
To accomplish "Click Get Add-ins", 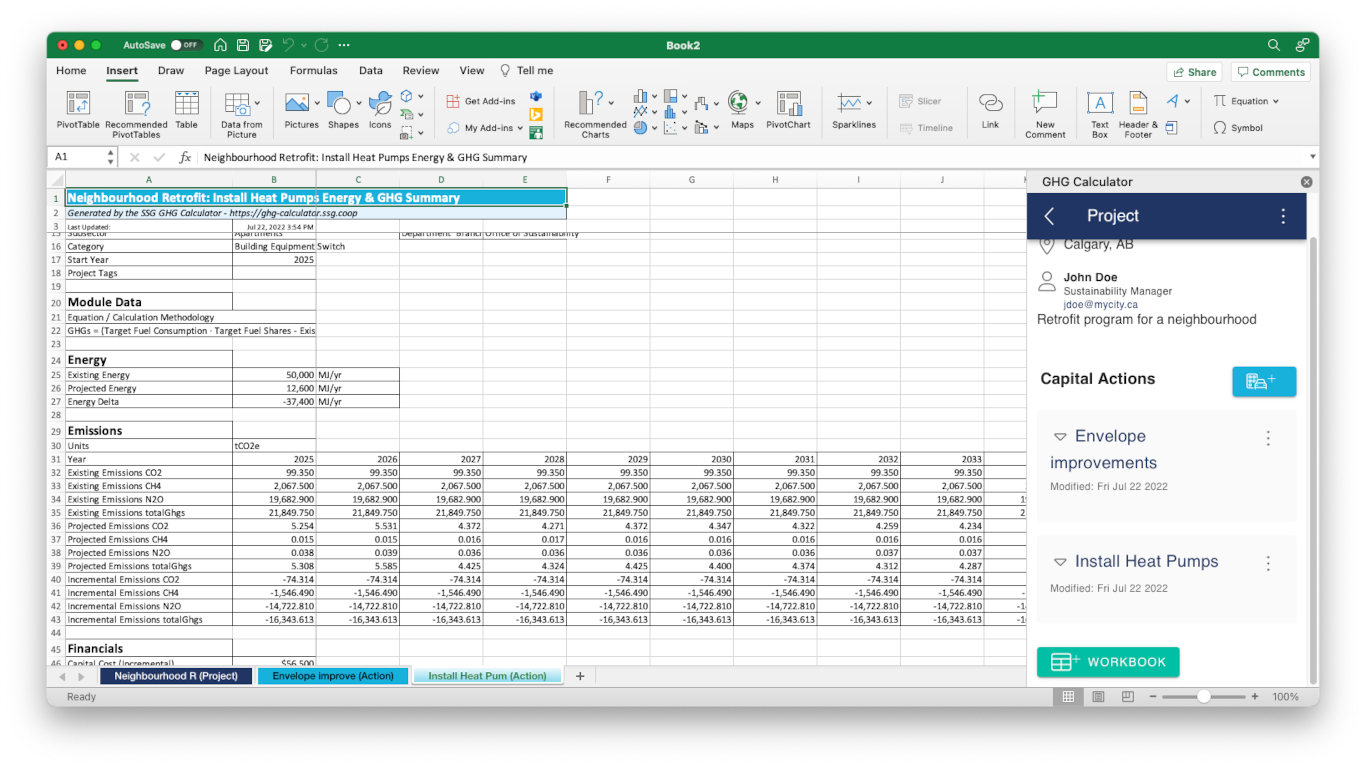I will tap(481, 101).
